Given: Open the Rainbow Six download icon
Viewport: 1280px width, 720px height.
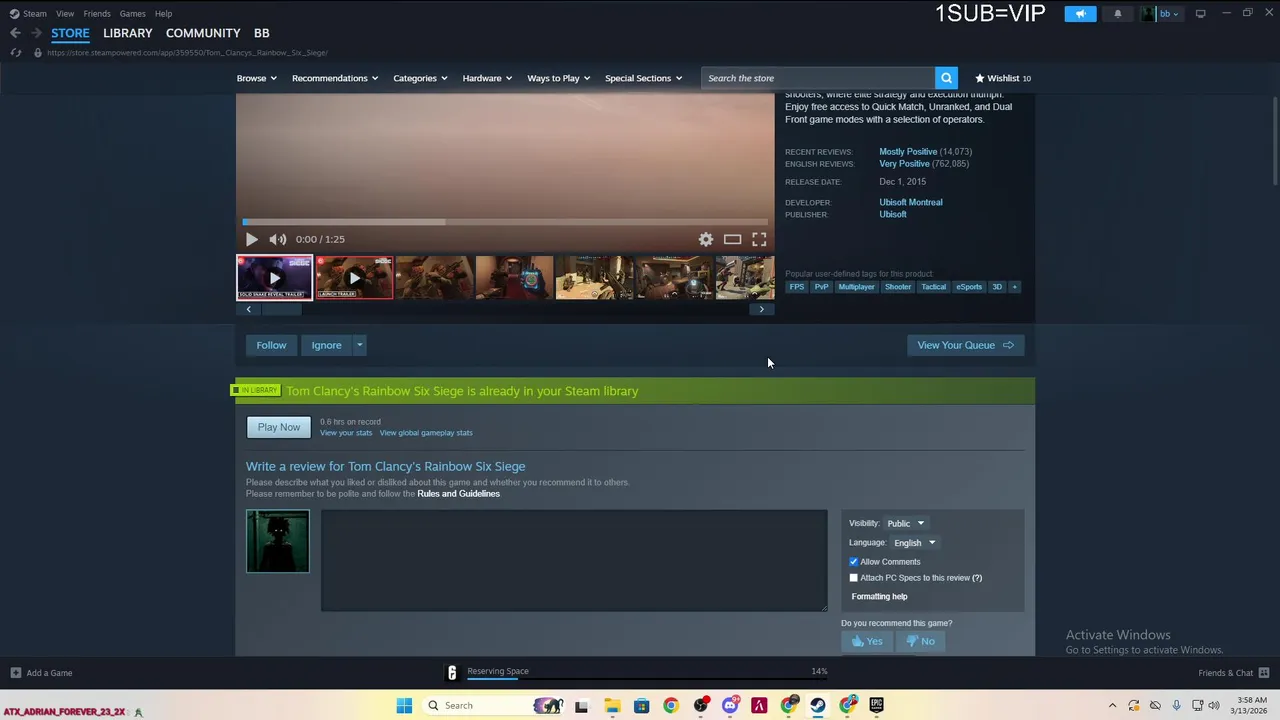Looking at the screenshot, I should (452, 673).
